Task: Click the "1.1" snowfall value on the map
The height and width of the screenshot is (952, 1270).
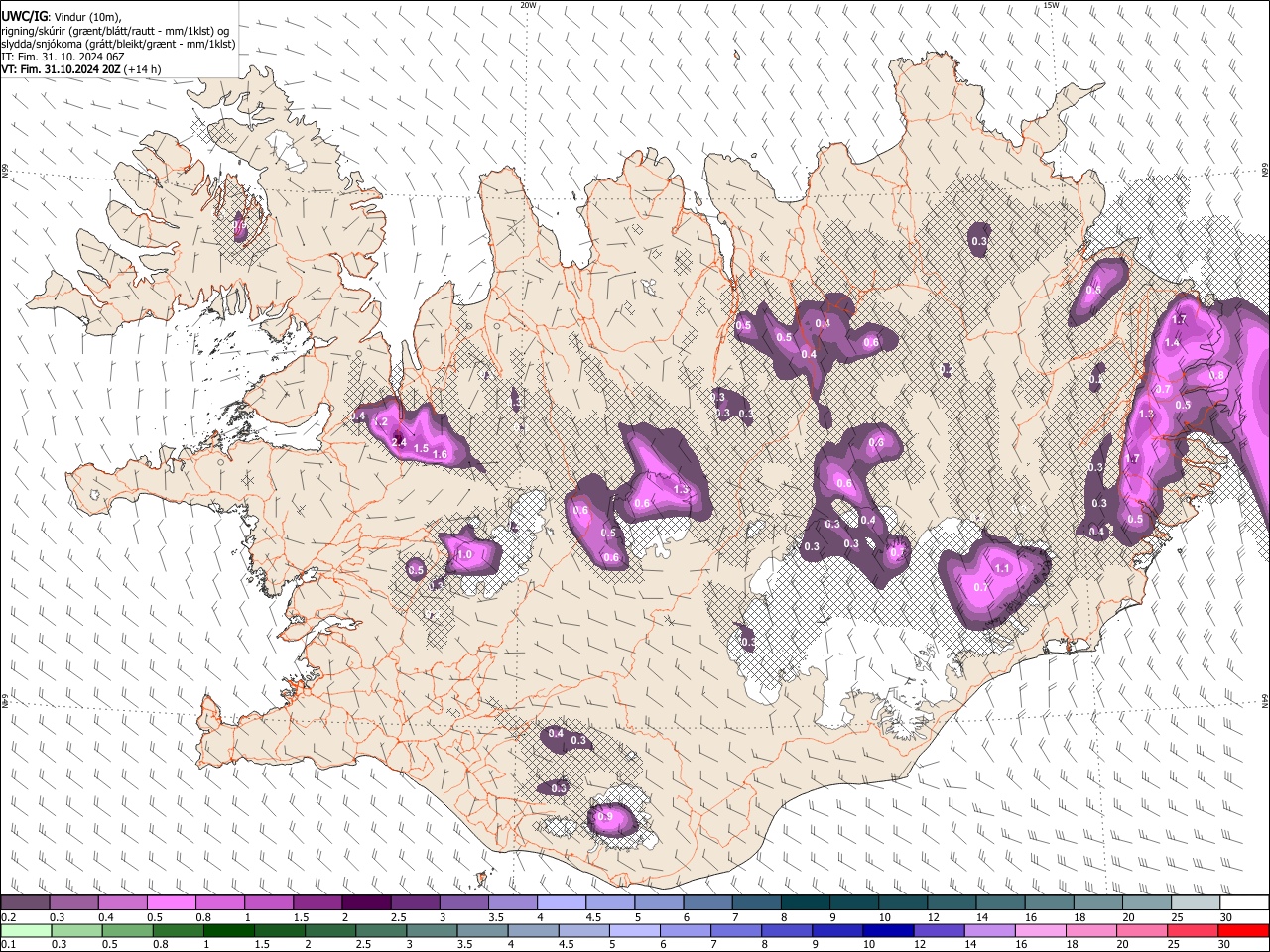Action: (1002, 569)
